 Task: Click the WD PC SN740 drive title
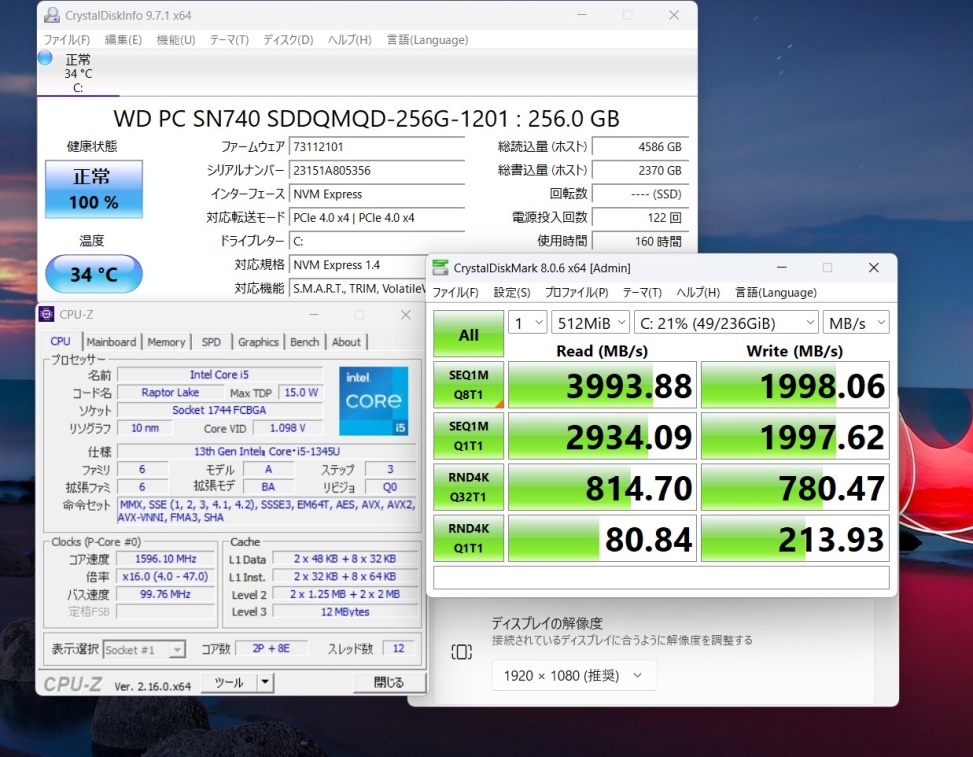tap(366, 119)
